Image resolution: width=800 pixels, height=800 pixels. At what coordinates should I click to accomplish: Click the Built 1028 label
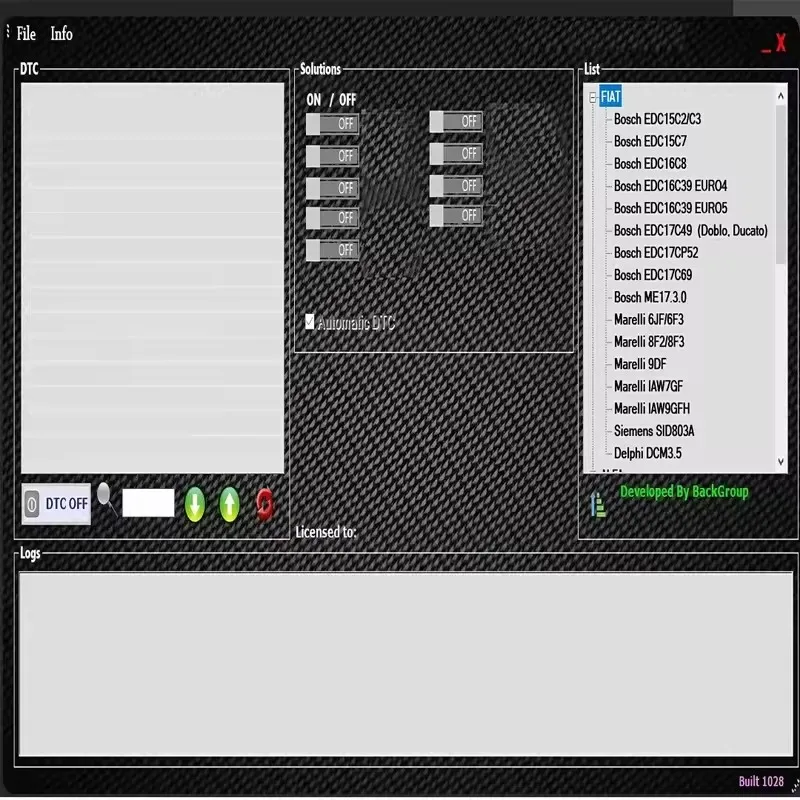[761, 781]
